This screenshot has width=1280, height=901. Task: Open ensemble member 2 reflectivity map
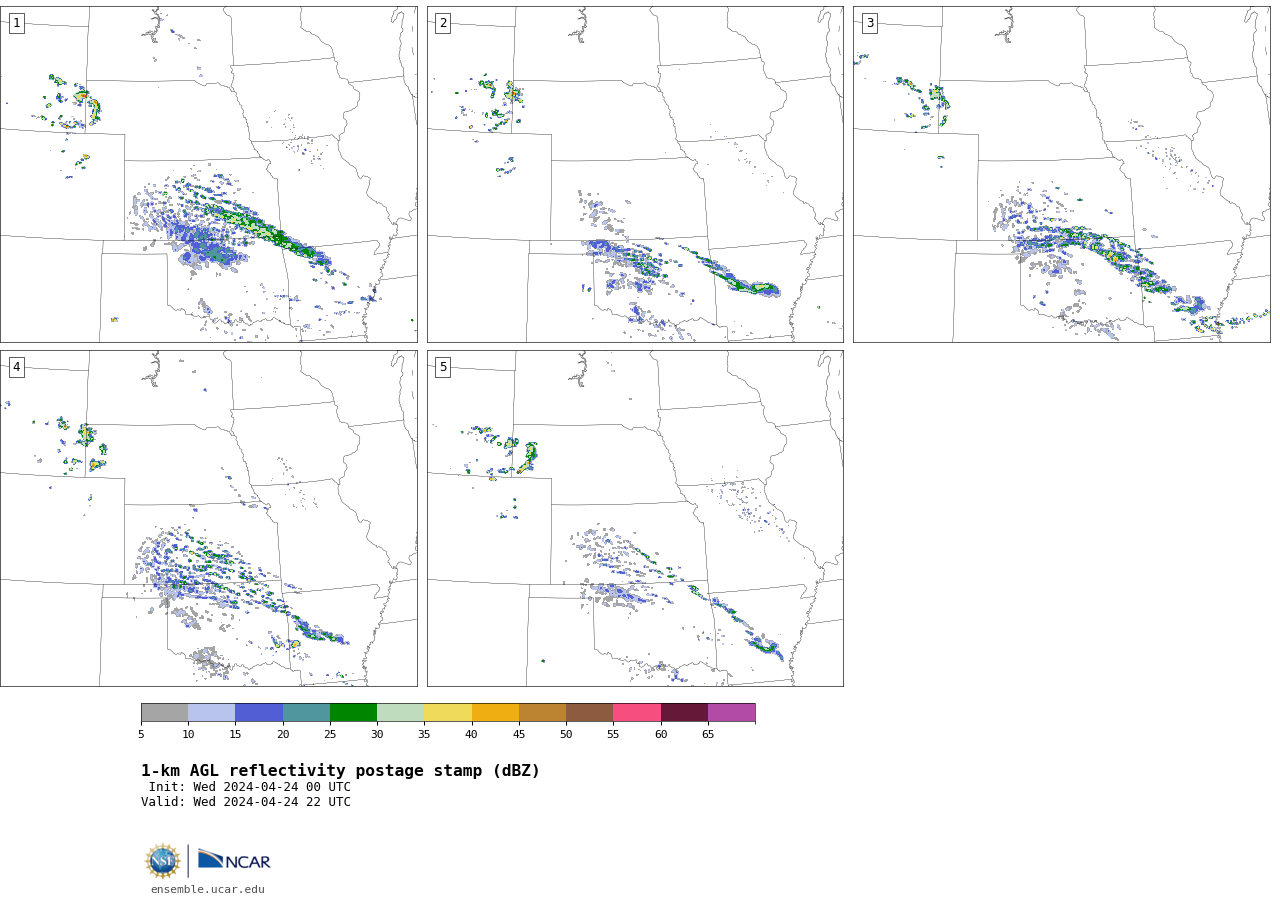pos(635,174)
